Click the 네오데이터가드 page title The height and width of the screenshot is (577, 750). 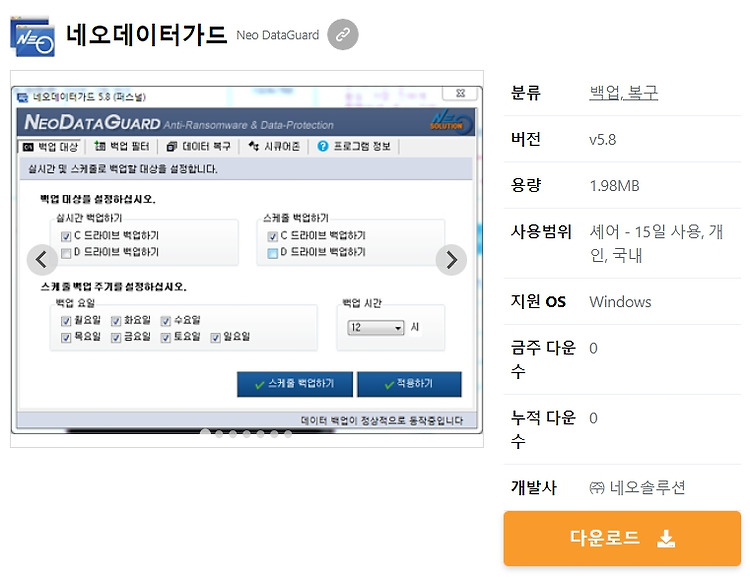(x=146, y=35)
